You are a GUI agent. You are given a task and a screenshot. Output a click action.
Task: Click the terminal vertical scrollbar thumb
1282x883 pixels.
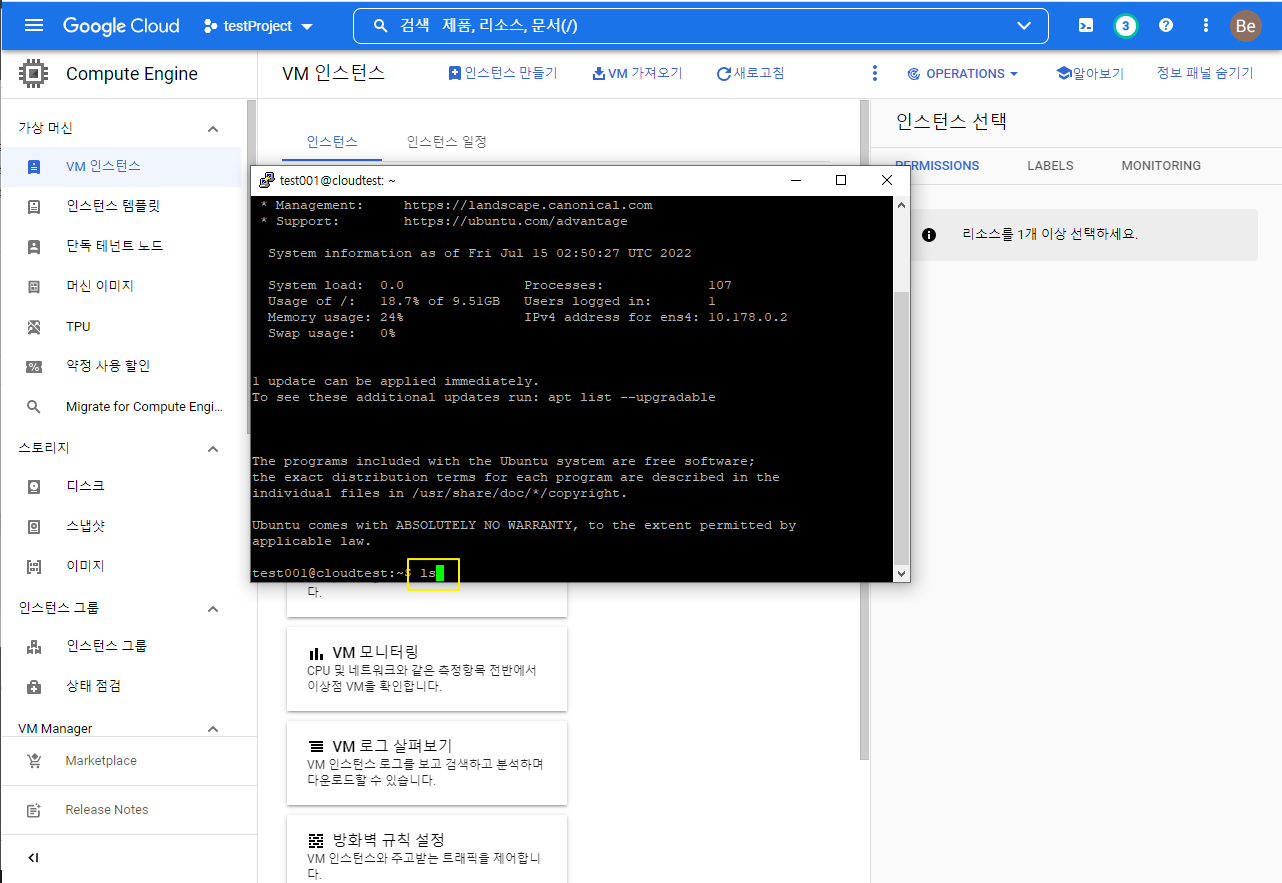coord(902,428)
